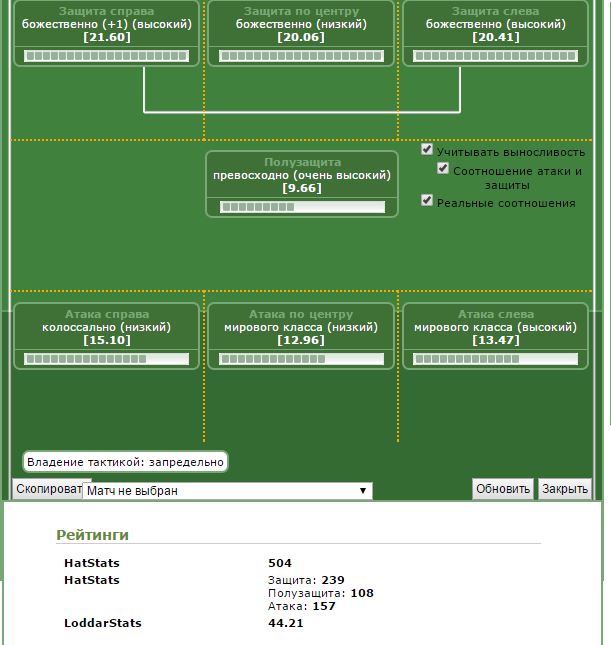
Task: Click the 'Полузащита' progress bar
Action: 301,207
